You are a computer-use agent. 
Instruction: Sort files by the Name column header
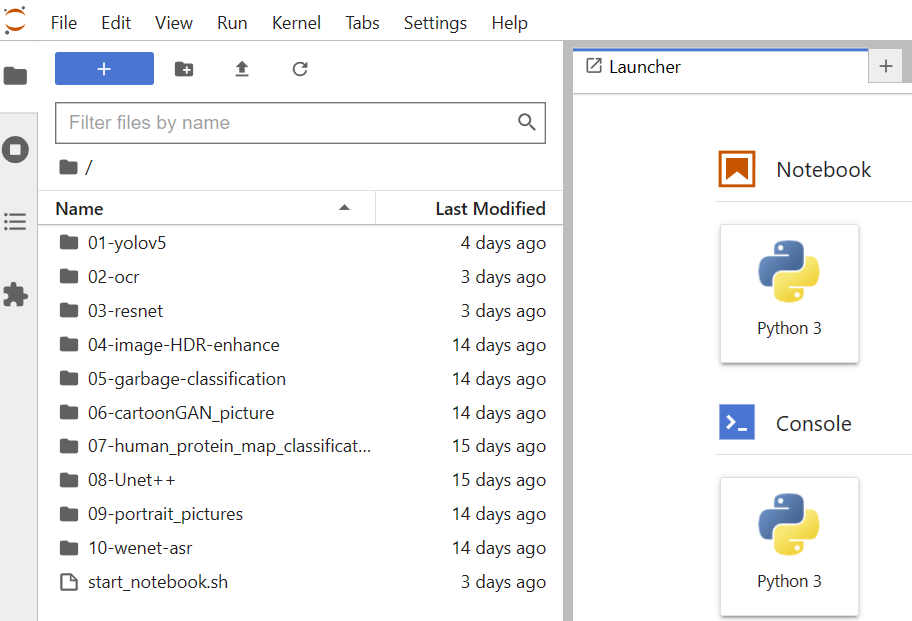[206, 208]
